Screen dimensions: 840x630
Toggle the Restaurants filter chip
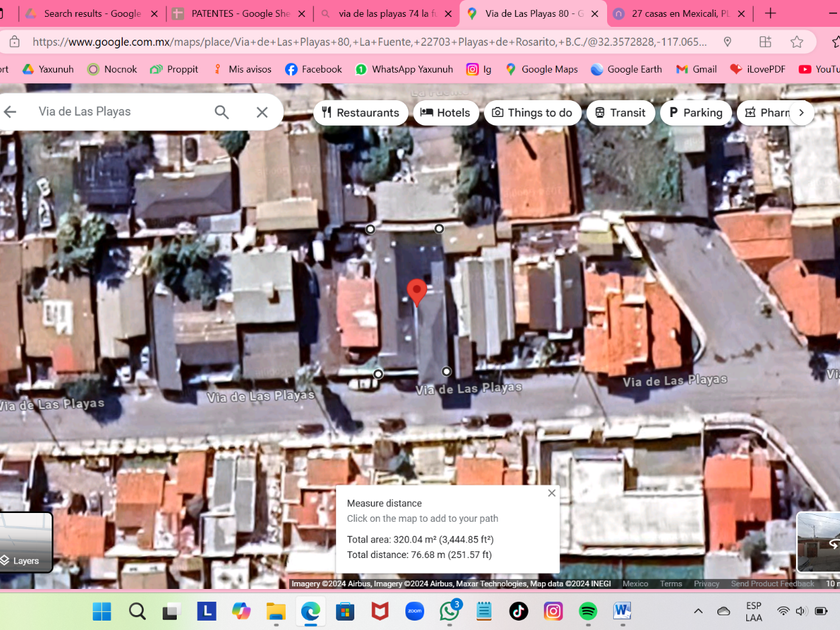tap(360, 113)
